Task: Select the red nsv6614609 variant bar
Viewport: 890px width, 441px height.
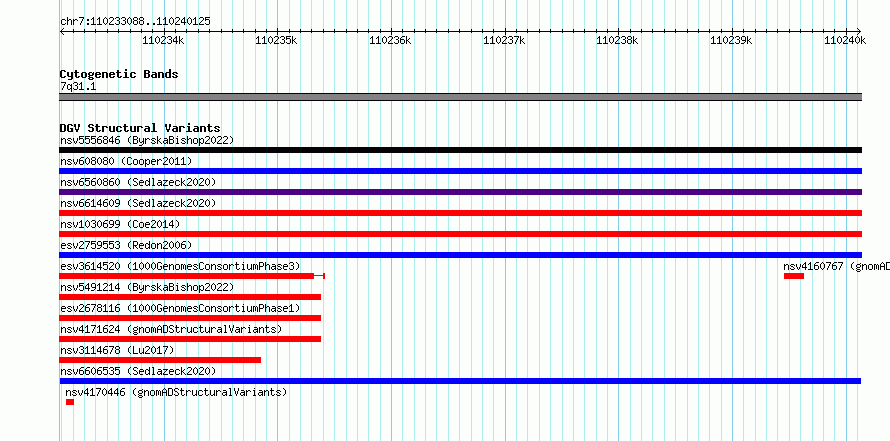Action: pyautogui.click(x=460, y=213)
